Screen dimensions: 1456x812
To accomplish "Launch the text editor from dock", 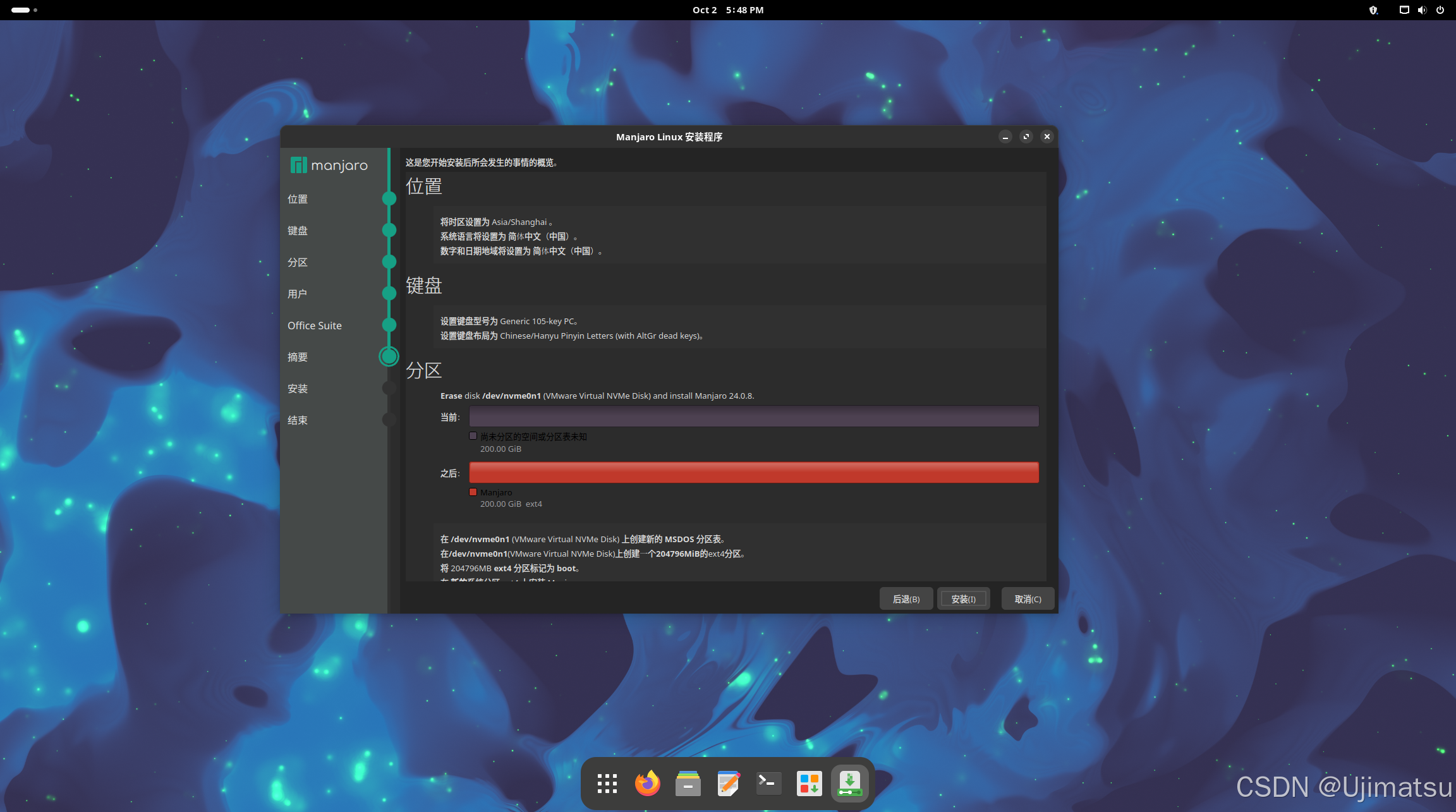I will click(x=728, y=784).
